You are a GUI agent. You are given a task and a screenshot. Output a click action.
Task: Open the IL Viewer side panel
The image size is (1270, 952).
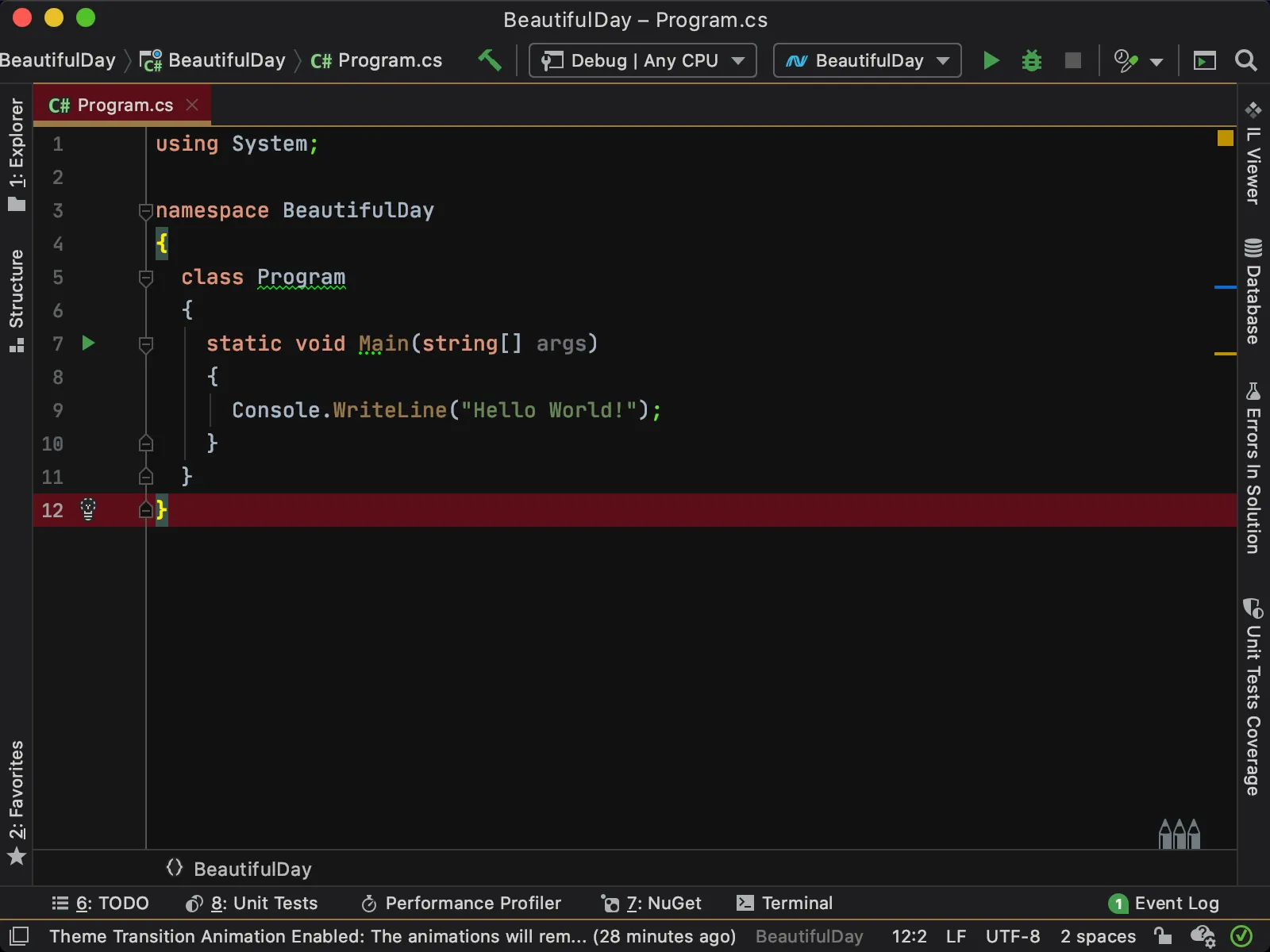click(1253, 153)
